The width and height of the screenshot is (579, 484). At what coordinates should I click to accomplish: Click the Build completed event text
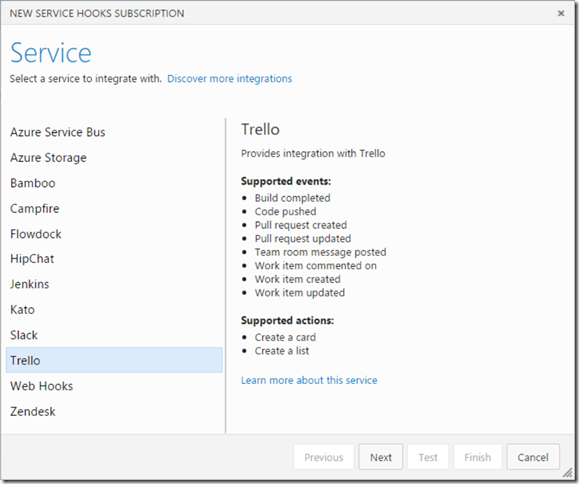[x=292, y=198]
